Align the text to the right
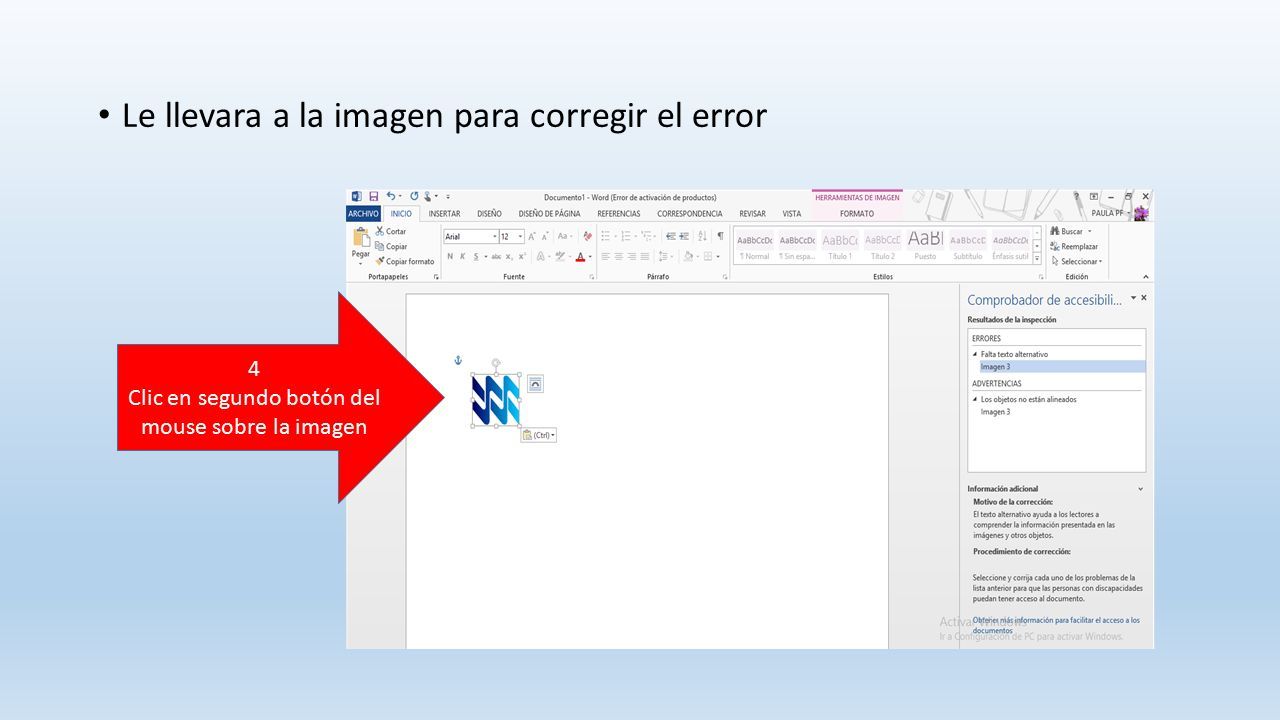1280x720 pixels. (634, 257)
